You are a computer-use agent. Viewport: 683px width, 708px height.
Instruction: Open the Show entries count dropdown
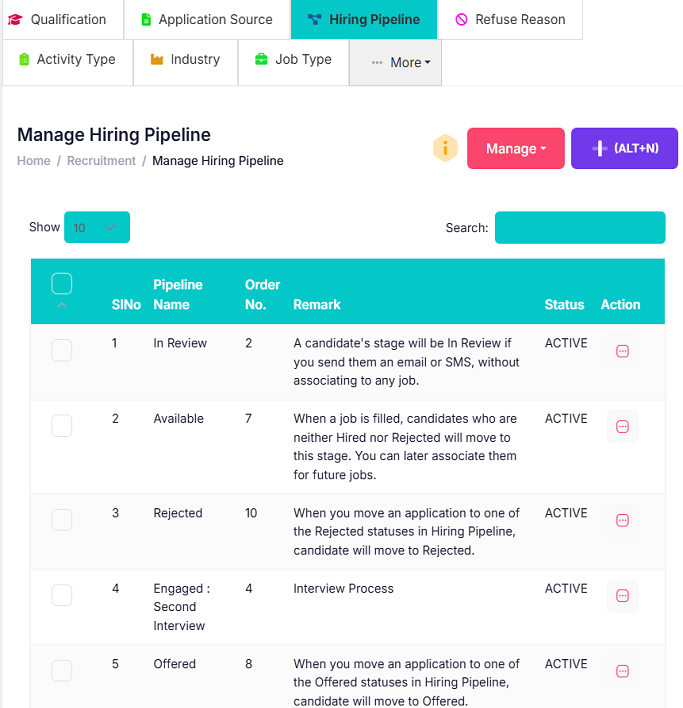97,227
